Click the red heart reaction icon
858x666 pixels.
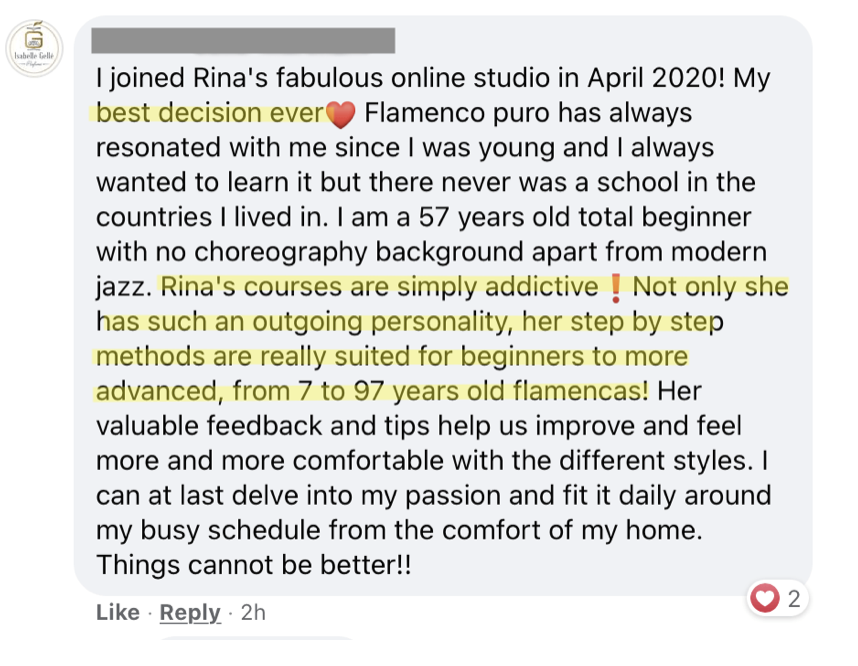(x=764, y=598)
